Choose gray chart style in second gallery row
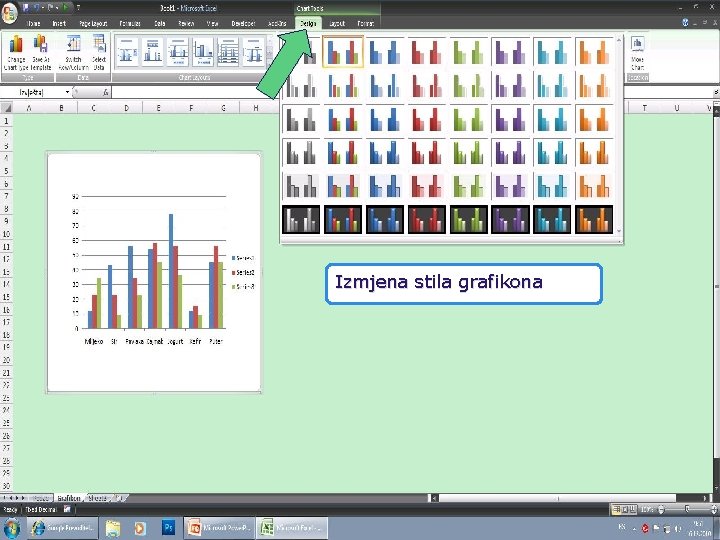The width and height of the screenshot is (720, 540). (x=301, y=85)
